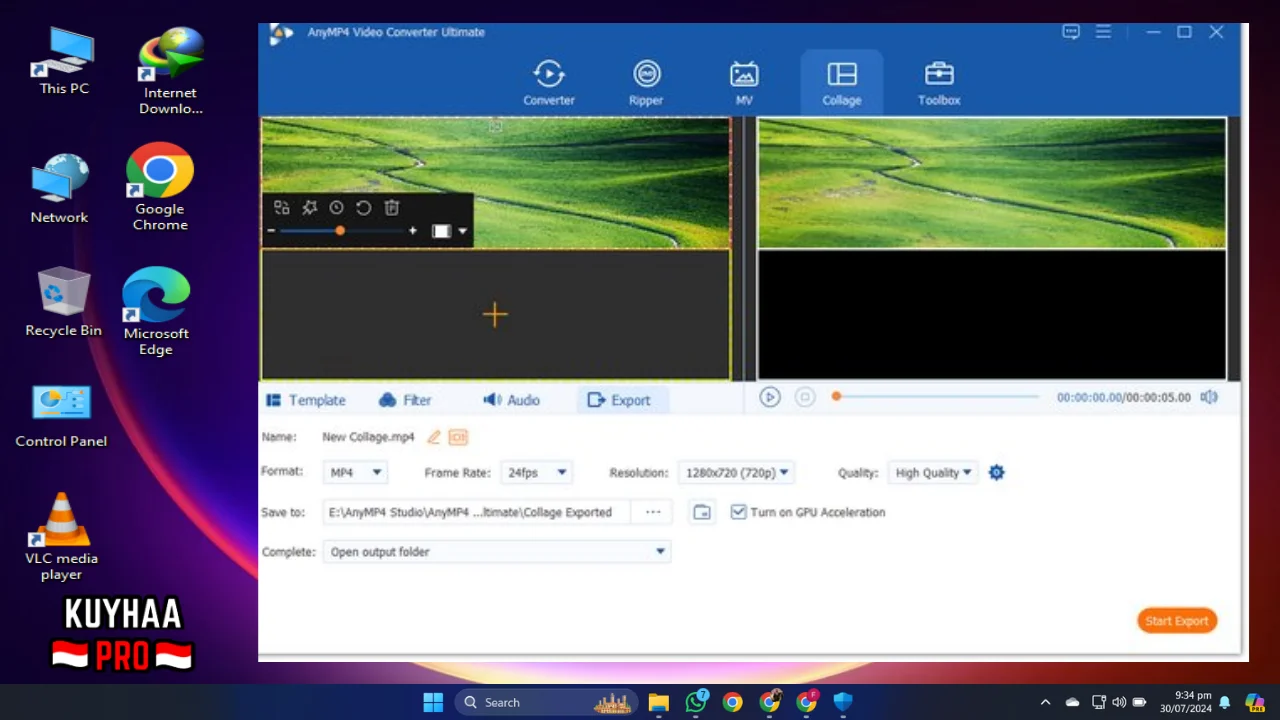
Task: Click the clip zoom slider handle
Action: tap(340, 231)
